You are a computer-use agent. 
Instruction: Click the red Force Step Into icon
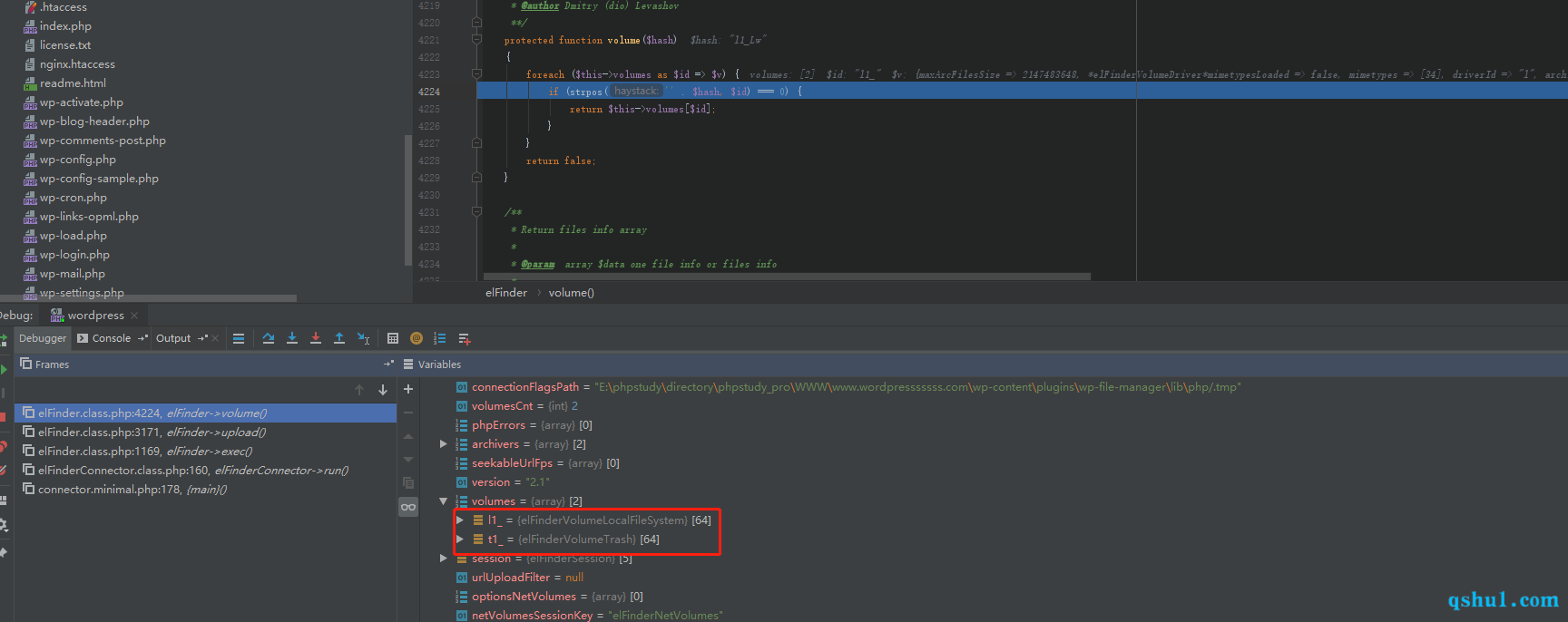pyautogui.click(x=316, y=338)
